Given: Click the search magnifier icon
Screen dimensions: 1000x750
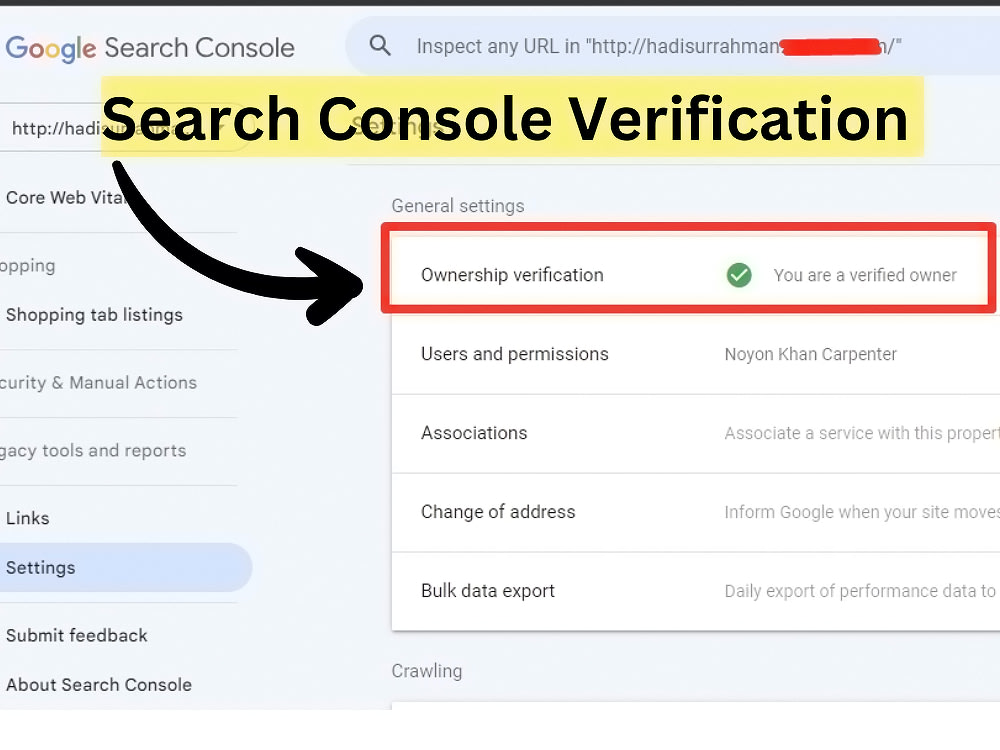Looking at the screenshot, I should click(x=380, y=46).
